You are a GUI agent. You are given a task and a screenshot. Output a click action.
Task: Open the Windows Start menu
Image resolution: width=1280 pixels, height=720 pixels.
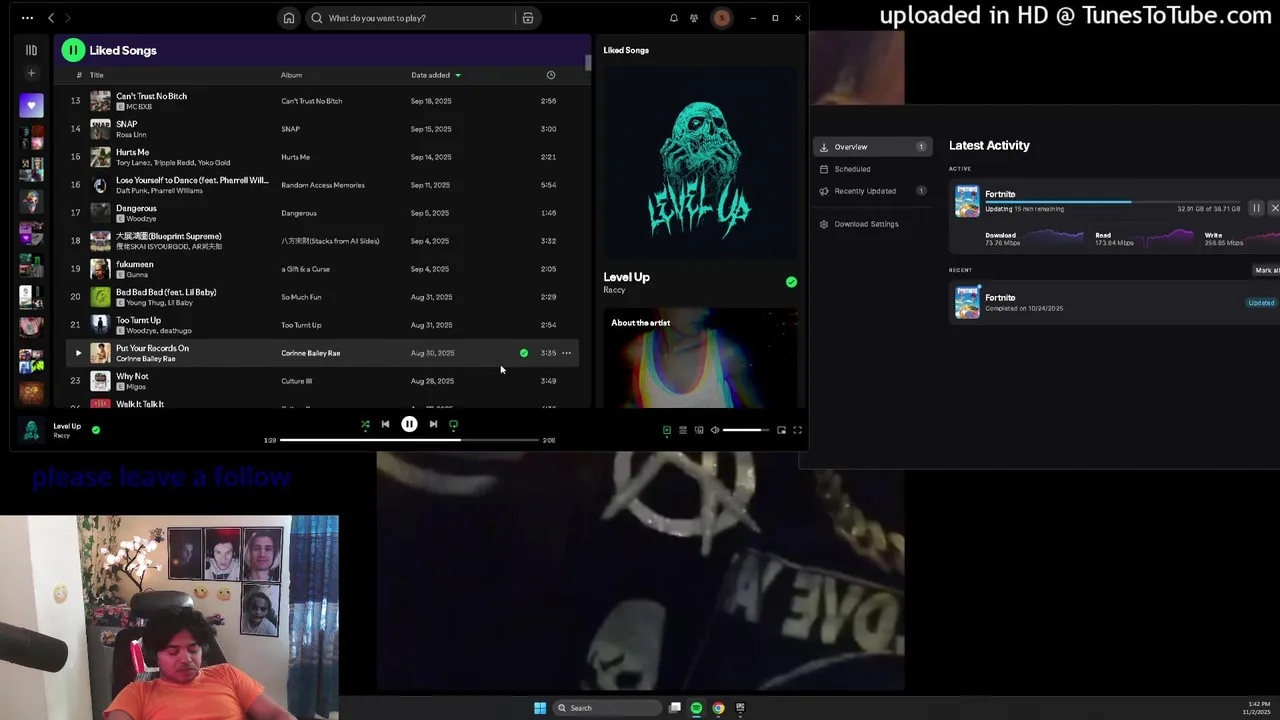[540, 708]
